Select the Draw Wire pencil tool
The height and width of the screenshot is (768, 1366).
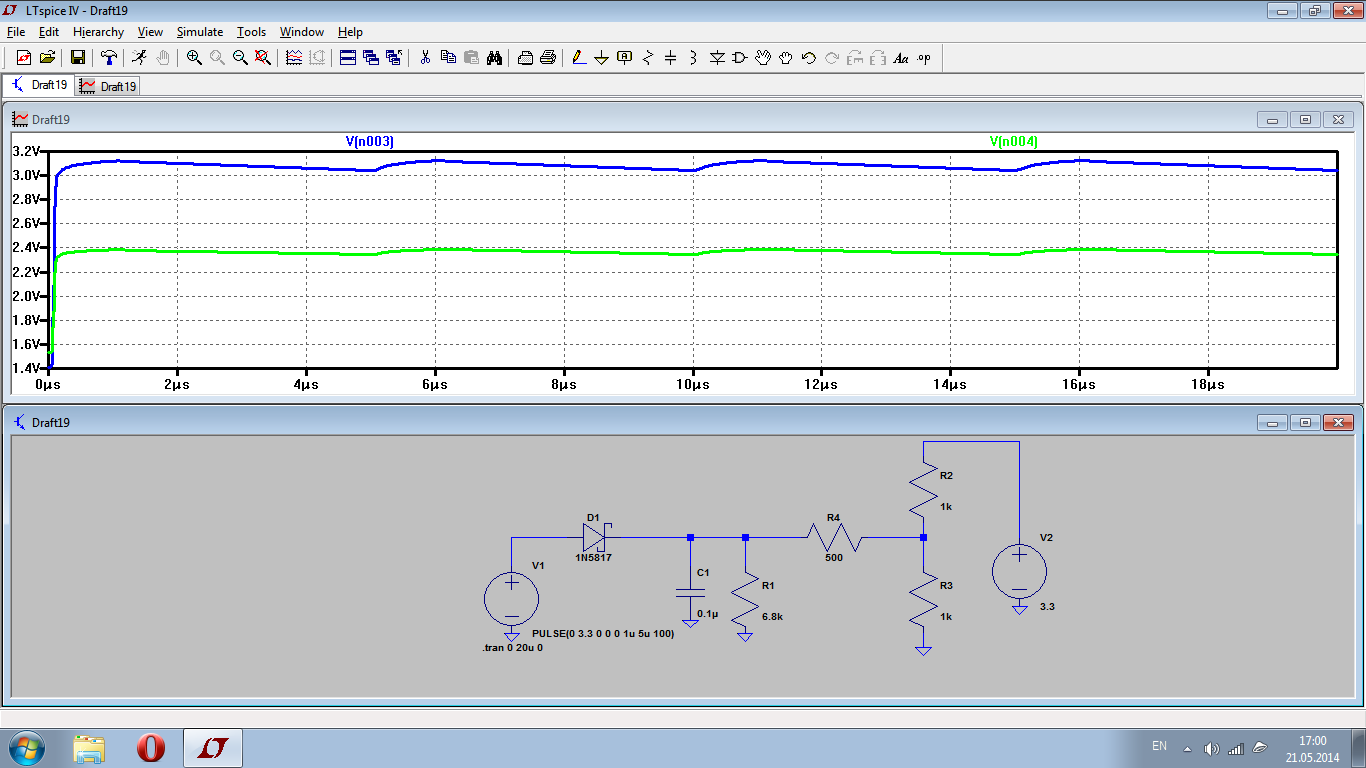[578, 58]
